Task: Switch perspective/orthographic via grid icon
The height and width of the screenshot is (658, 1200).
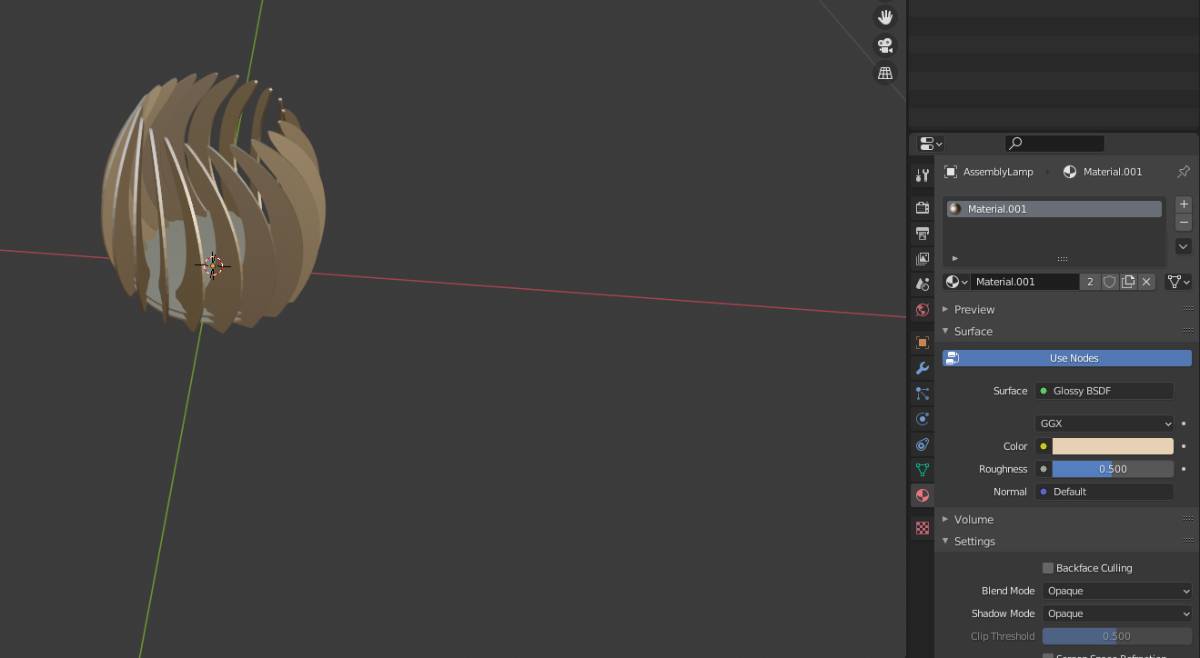Action: [885, 73]
